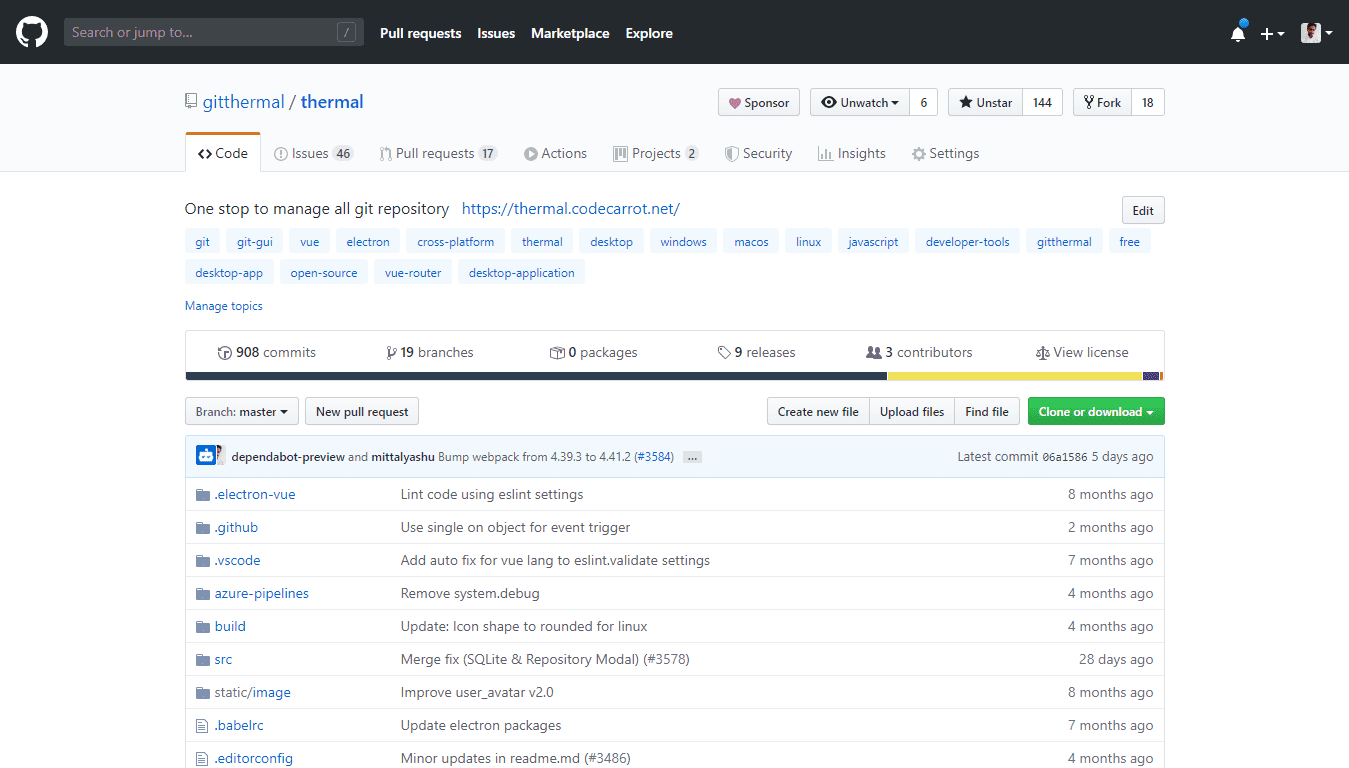The width and height of the screenshot is (1349, 768).
Task: Click Unstar button
Action: pyautogui.click(x=985, y=102)
